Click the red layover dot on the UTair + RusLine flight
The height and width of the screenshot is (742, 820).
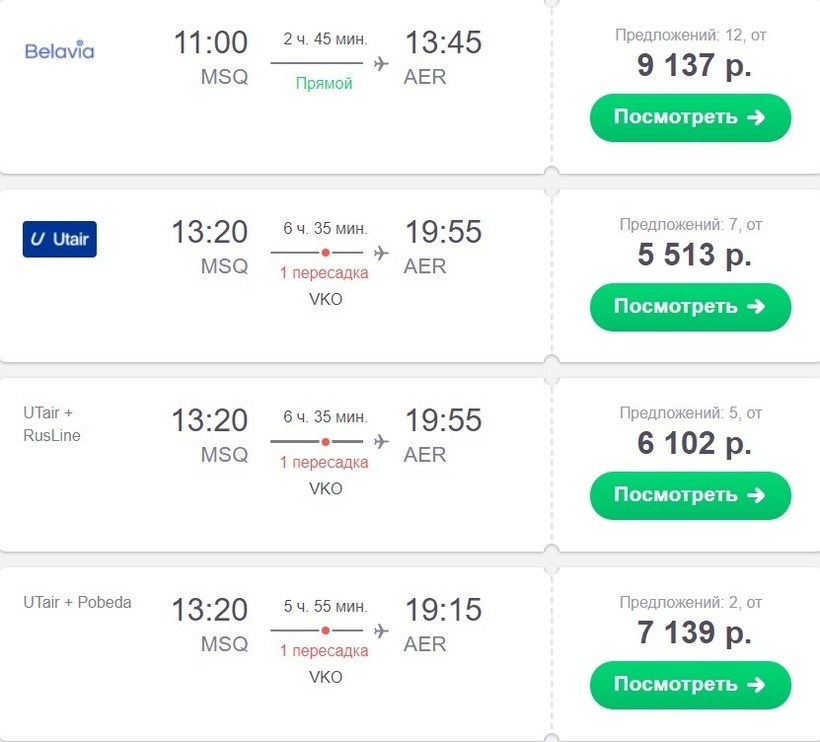tap(325, 442)
